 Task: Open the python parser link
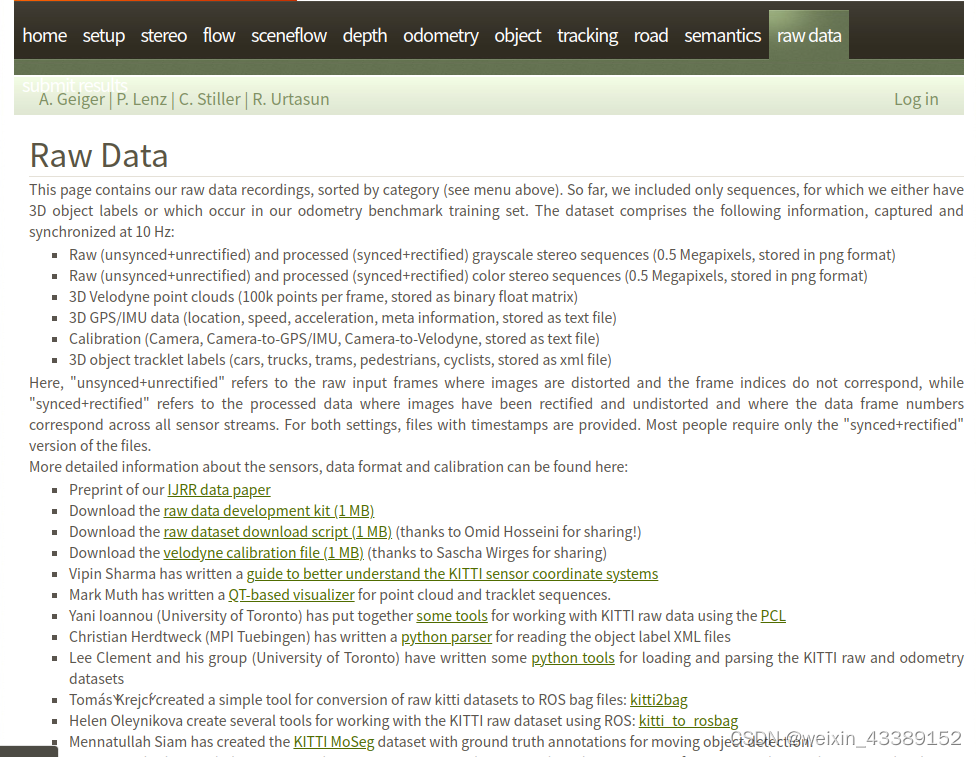click(446, 637)
